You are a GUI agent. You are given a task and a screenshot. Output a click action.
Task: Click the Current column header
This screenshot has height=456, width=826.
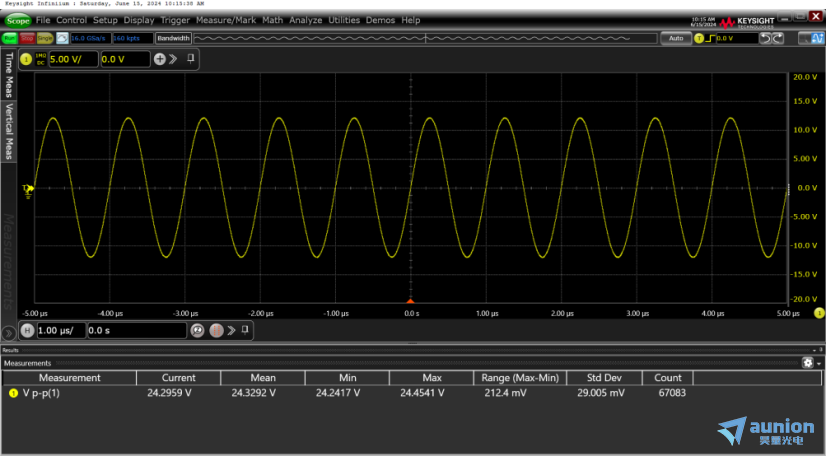[x=179, y=378]
